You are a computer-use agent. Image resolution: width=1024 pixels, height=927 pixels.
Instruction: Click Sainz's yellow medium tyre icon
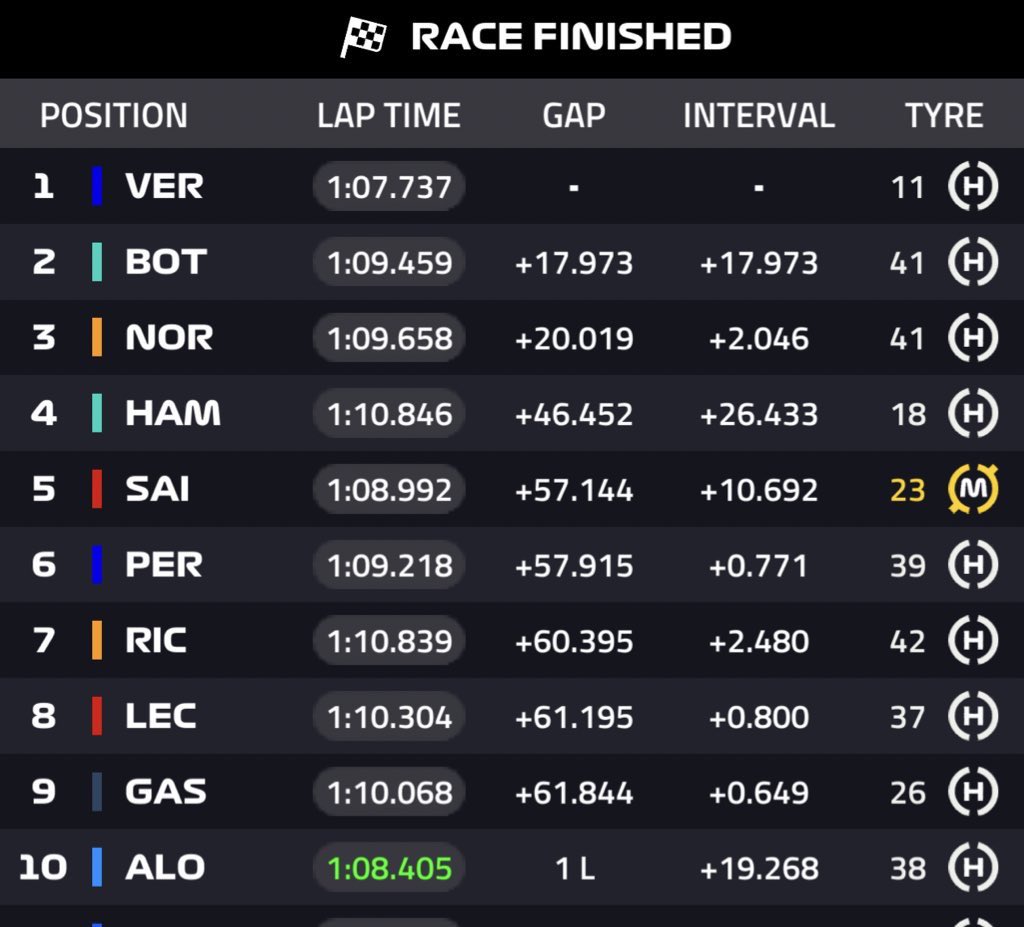[972, 490]
